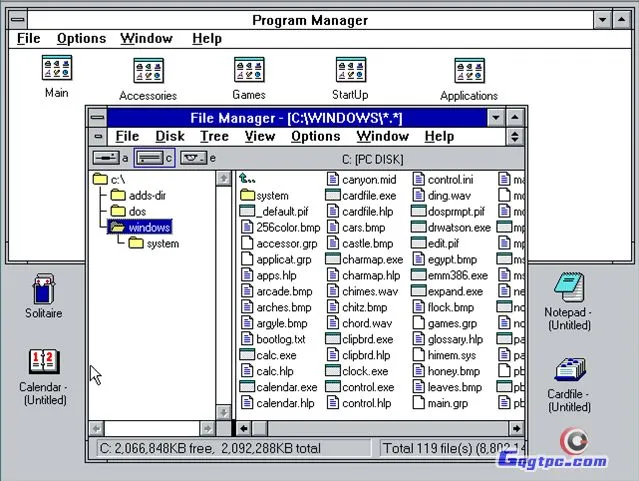Screen dimensions: 639x481
Task: Open the Disk menu in File Manager
Action: [x=169, y=136]
